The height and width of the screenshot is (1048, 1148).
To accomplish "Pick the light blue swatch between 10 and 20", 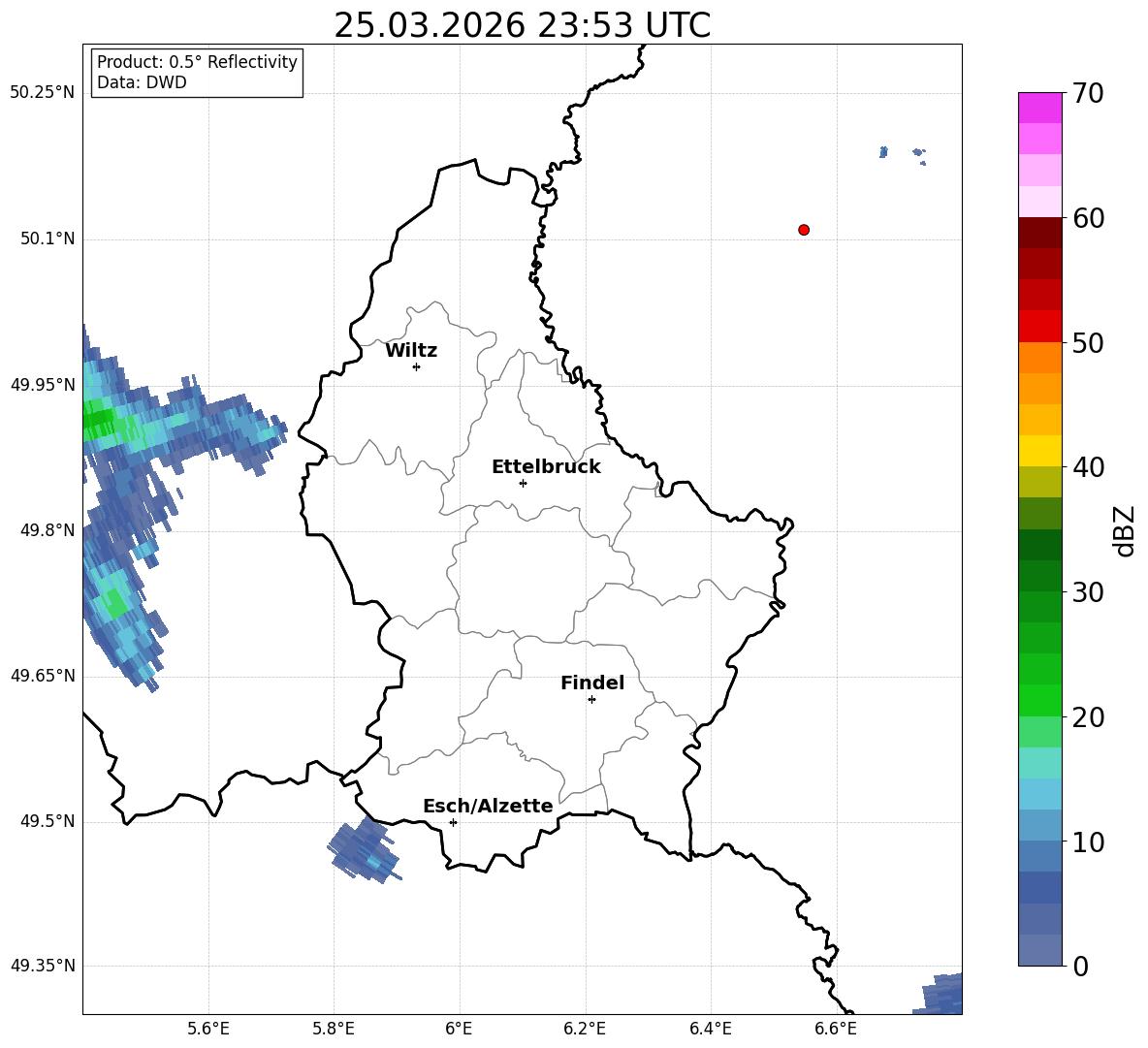I will tap(1039, 794).
